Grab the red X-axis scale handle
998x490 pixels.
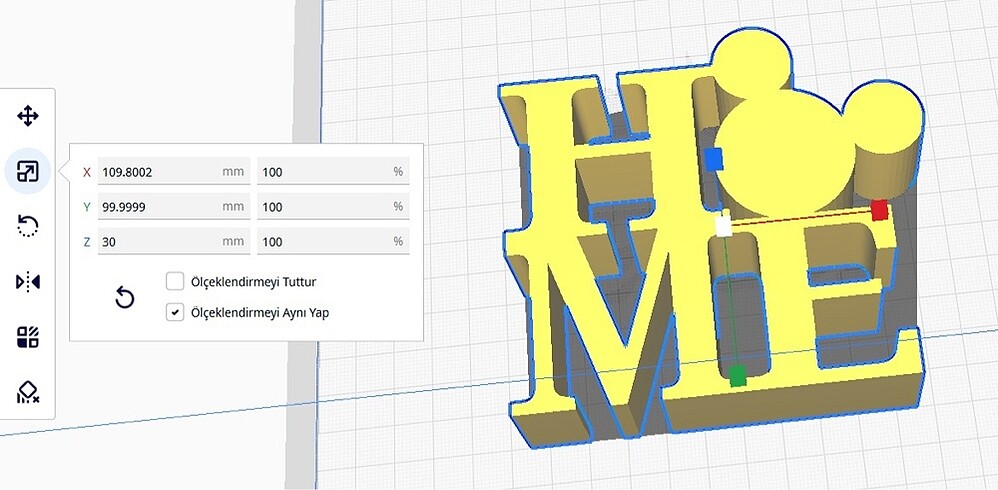click(879, 210)
